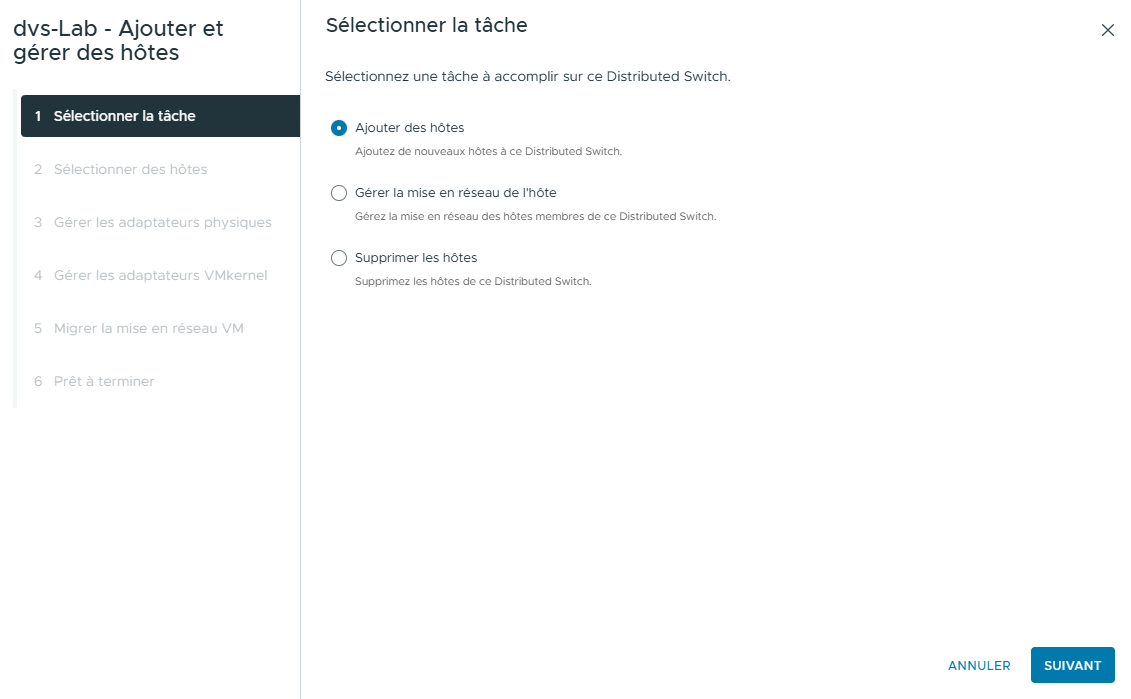Click the step number 1 indicator
This screenshot has width=1131, height=699.
point(37,115)
